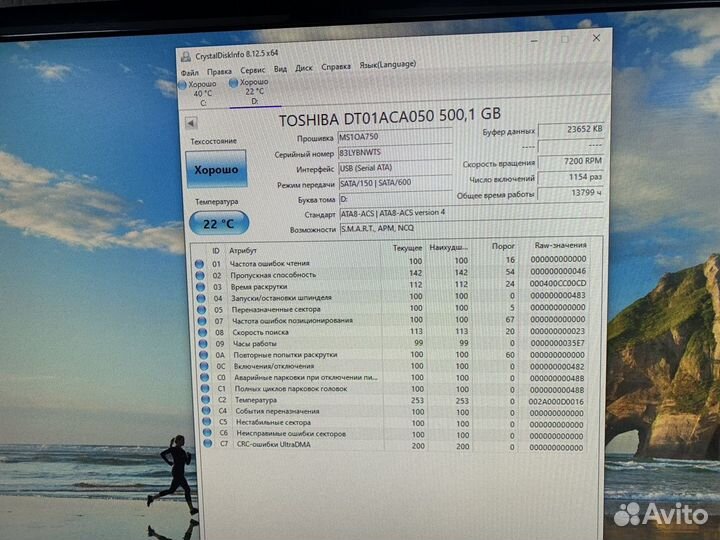
Task: Click the power-on count field 1154 раз
Action: pos(571,177)
